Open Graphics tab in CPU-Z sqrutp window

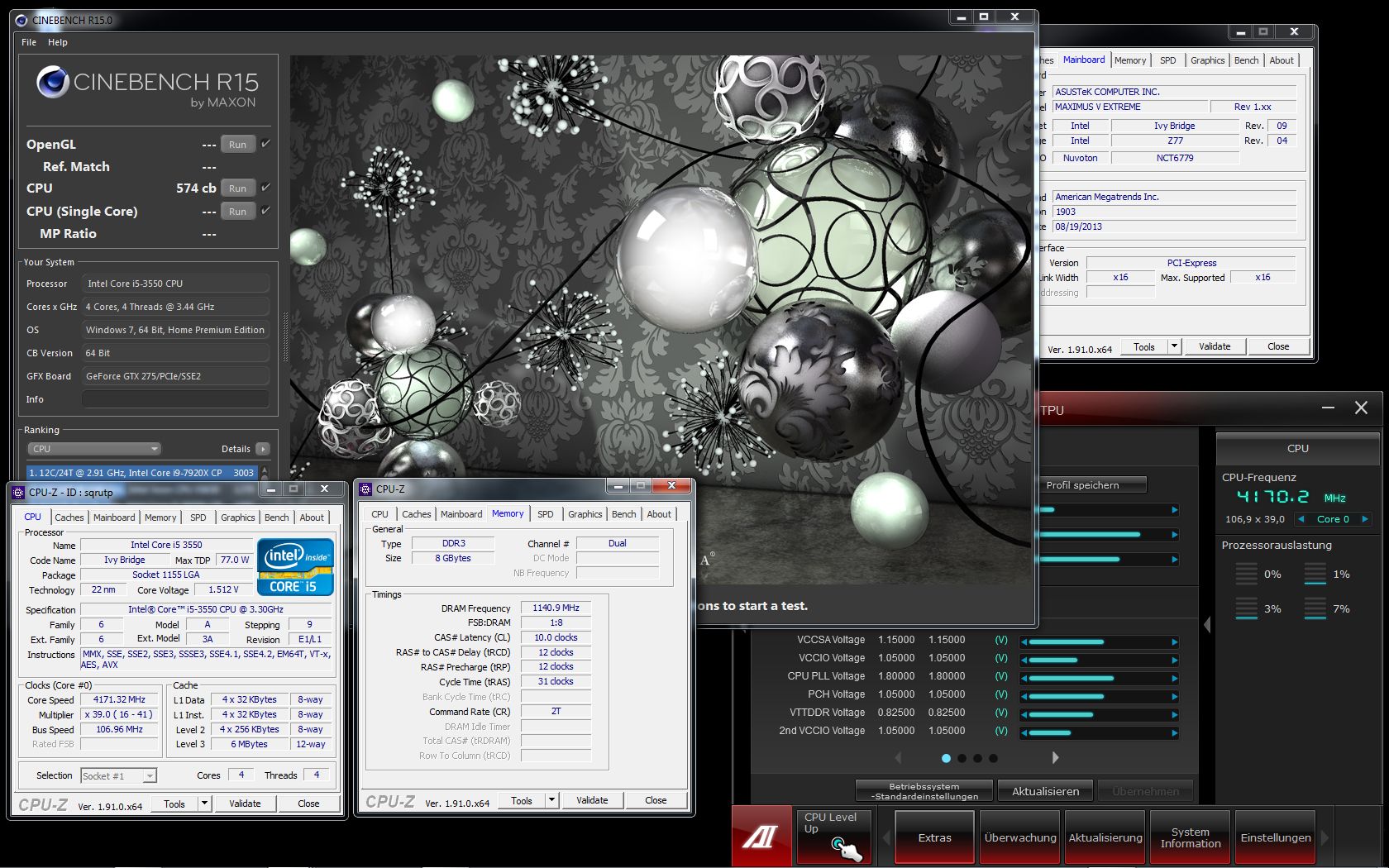point(238,517)
